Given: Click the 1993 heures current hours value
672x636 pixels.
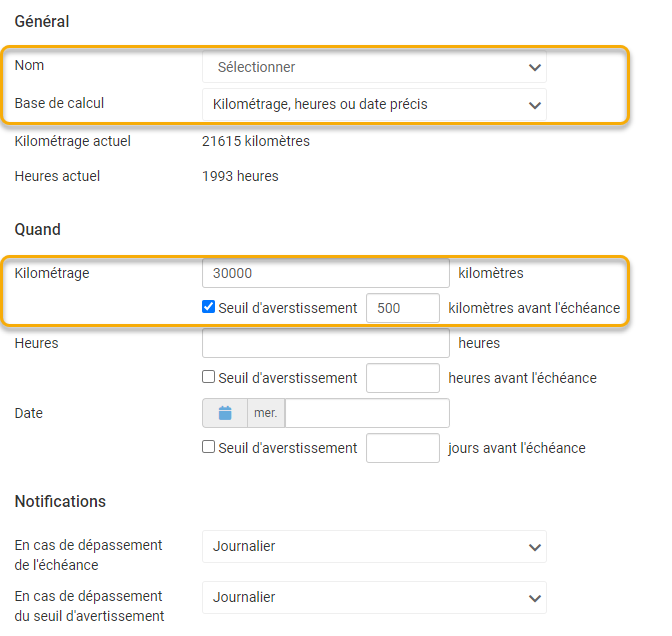Looking at the screenshot, I should [240, 176].
